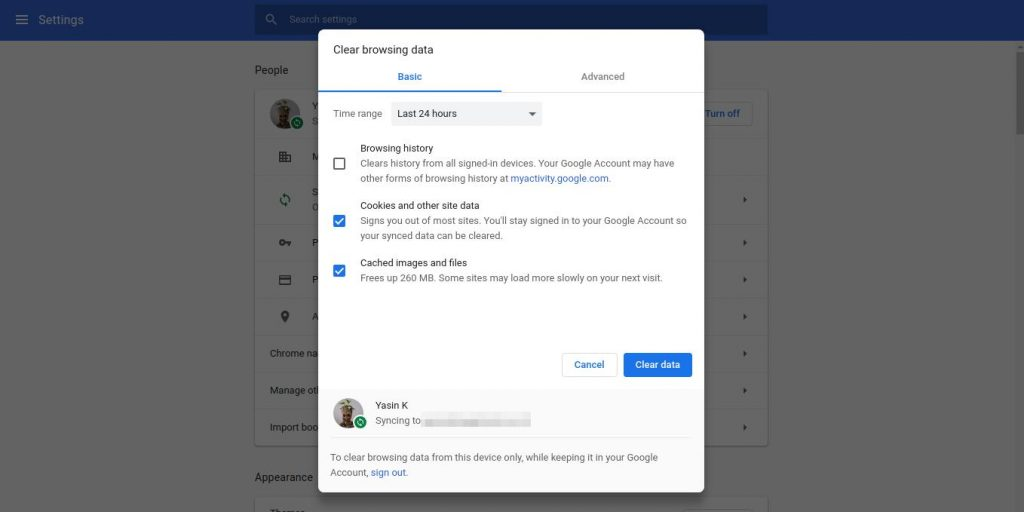Click the People section heading
This screenshot has width=1024, height=512.
[x=271, y=70]
